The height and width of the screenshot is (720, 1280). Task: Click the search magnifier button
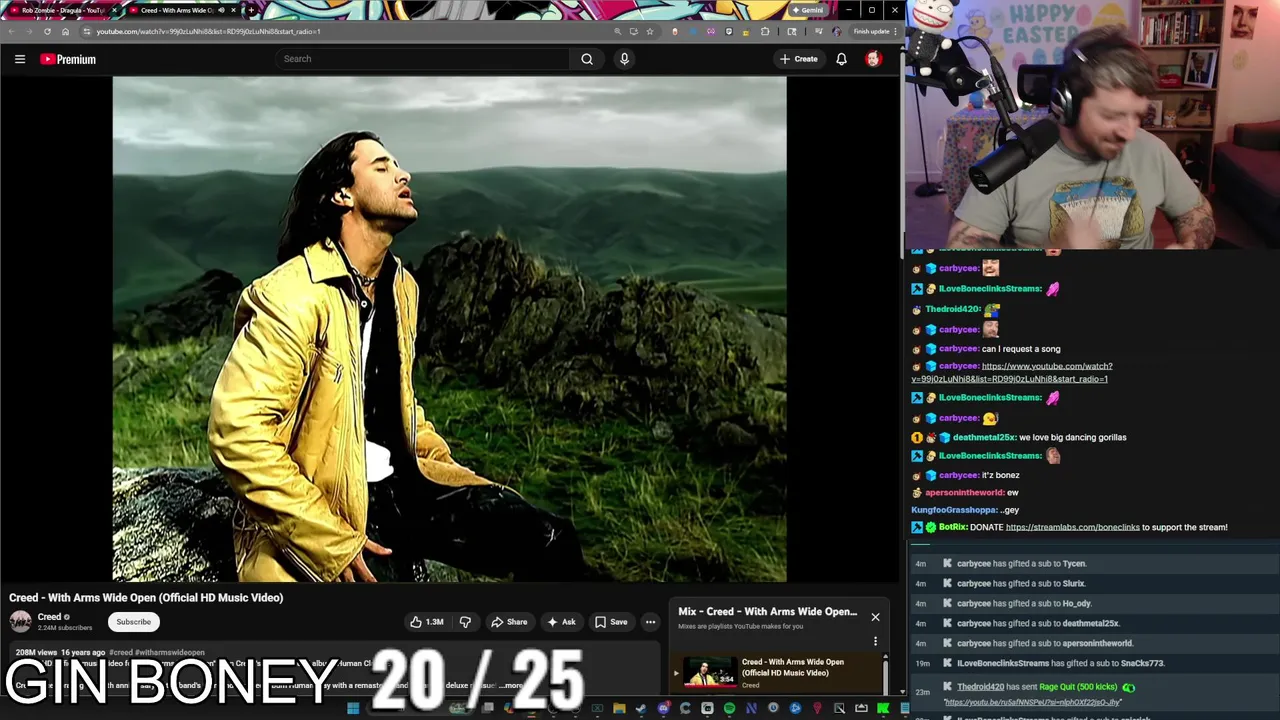click(x=587, y=59)
